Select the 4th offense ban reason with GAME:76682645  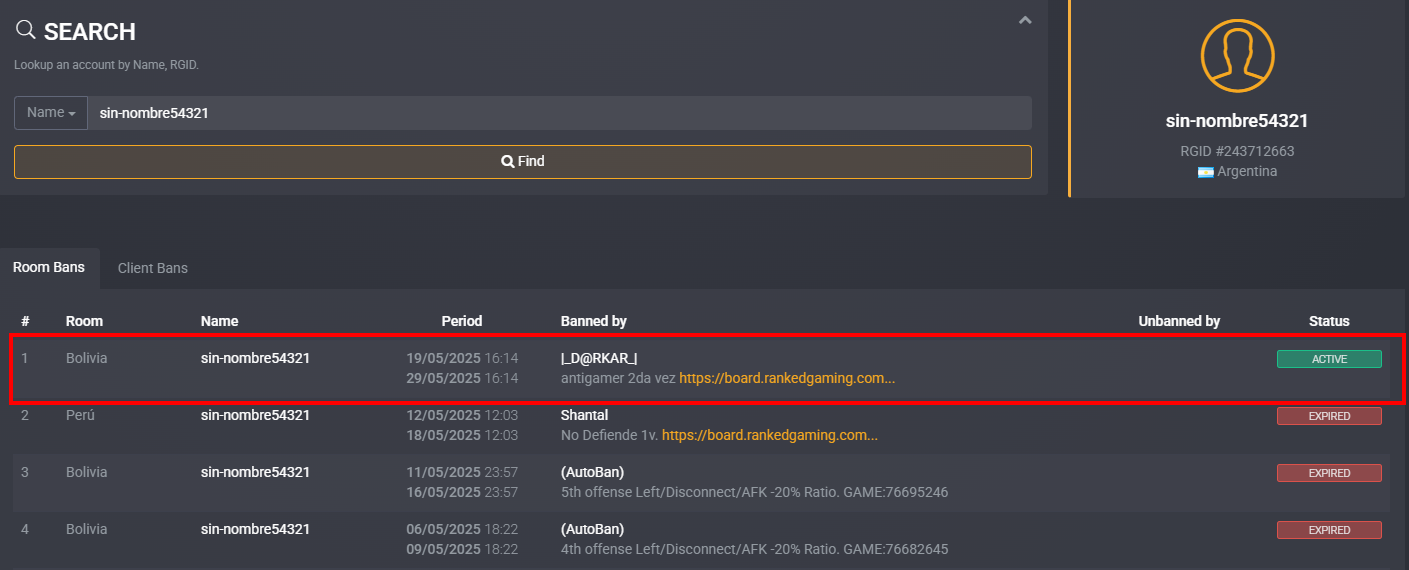pos(754,550)
